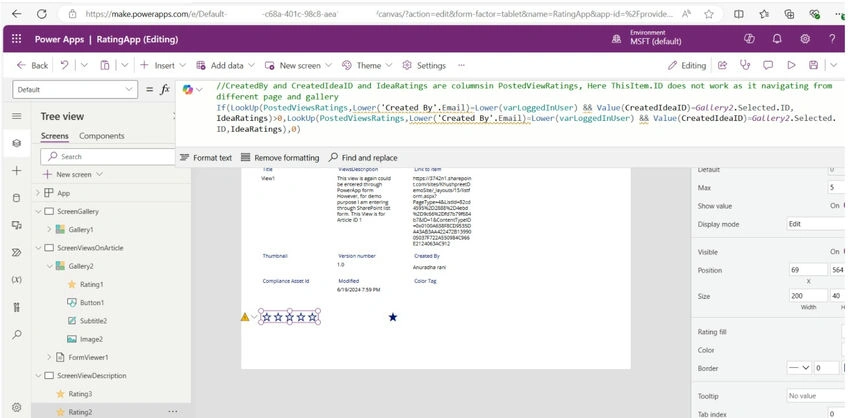This screenshot has width=850, height=418.
Task: Open the toolbar overflow ellipsis menu
Action: coord(461,65)
